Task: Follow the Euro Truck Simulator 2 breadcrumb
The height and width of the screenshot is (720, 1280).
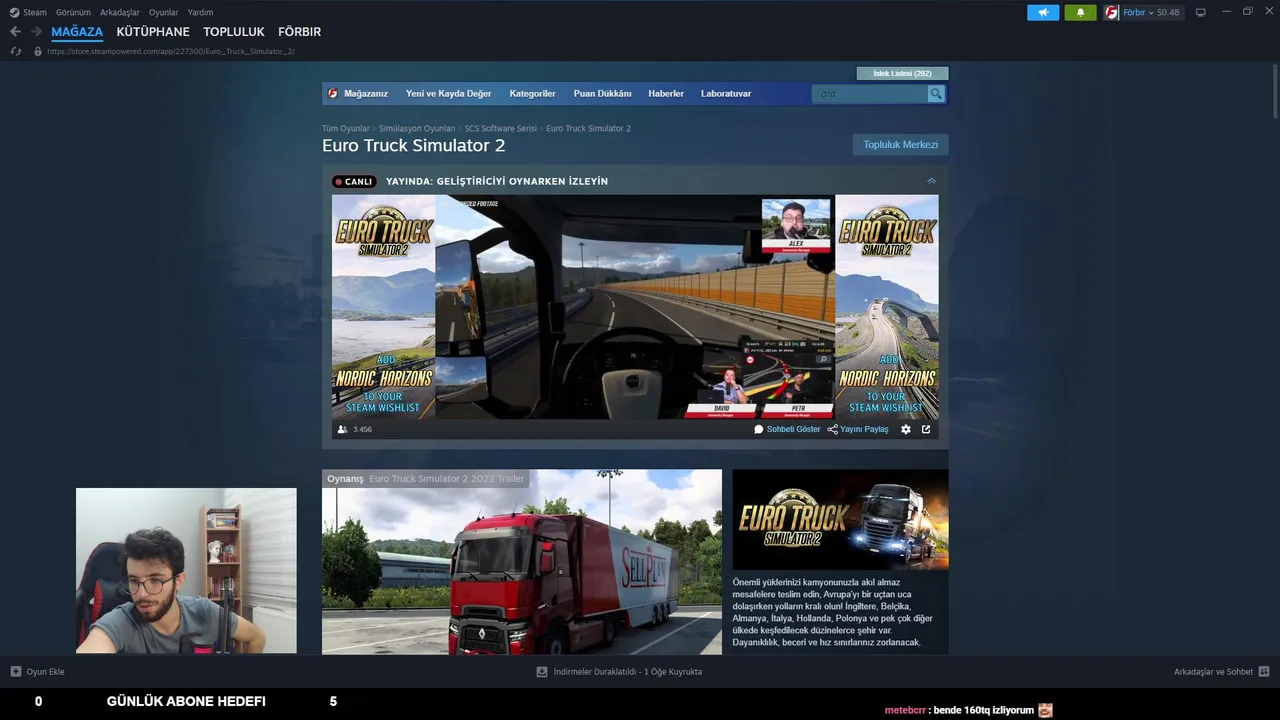Action: (588, 128)
